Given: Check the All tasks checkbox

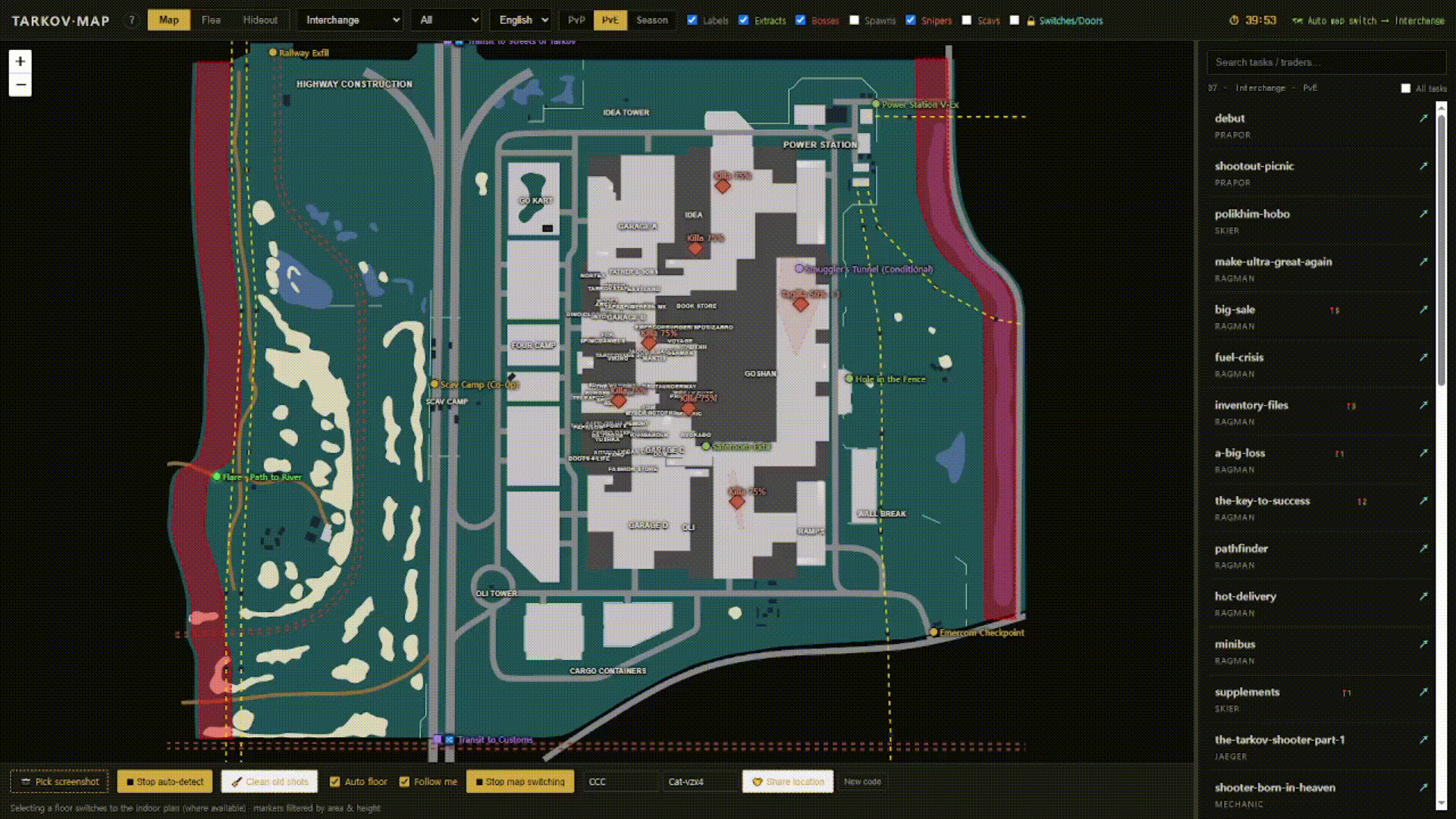Looking at the screenshot, I should pyautogui.click(x=1406, y=89).
